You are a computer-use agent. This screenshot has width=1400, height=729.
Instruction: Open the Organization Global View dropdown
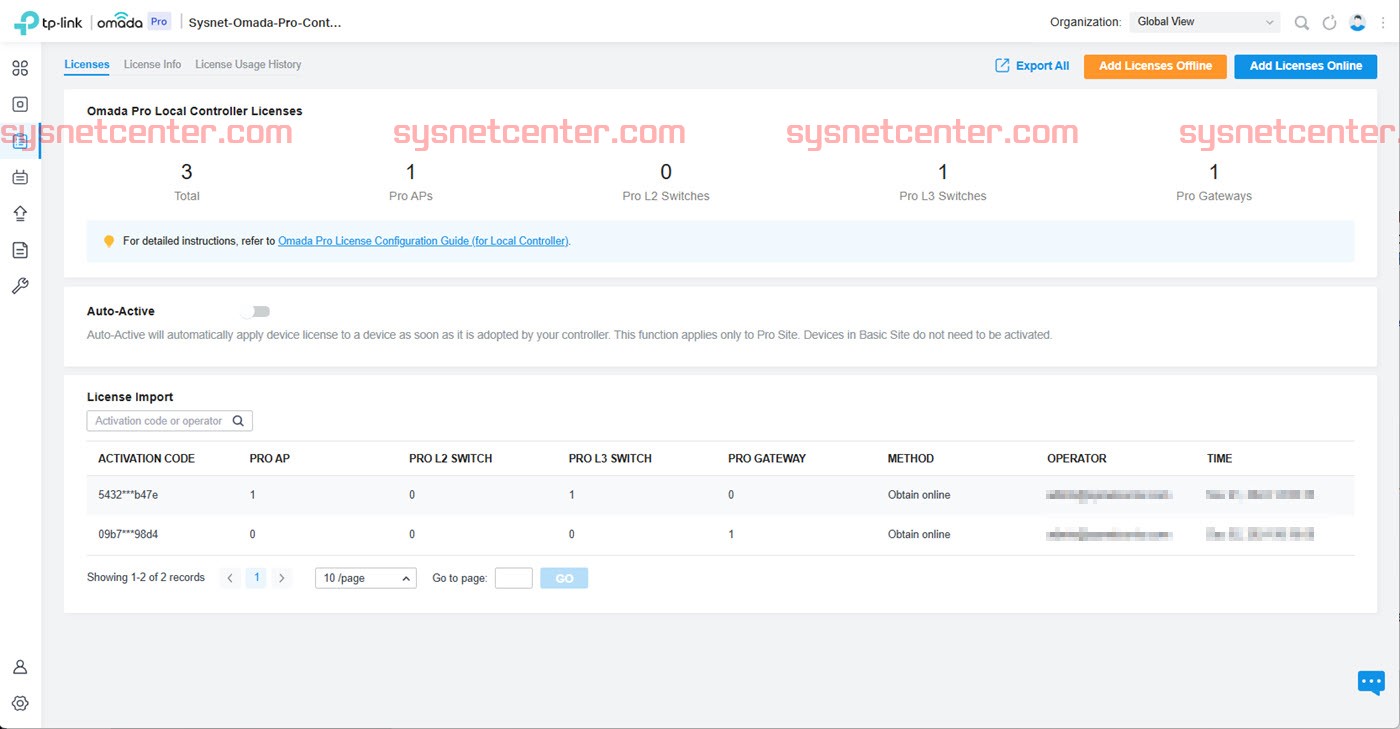click(1205, 22)
